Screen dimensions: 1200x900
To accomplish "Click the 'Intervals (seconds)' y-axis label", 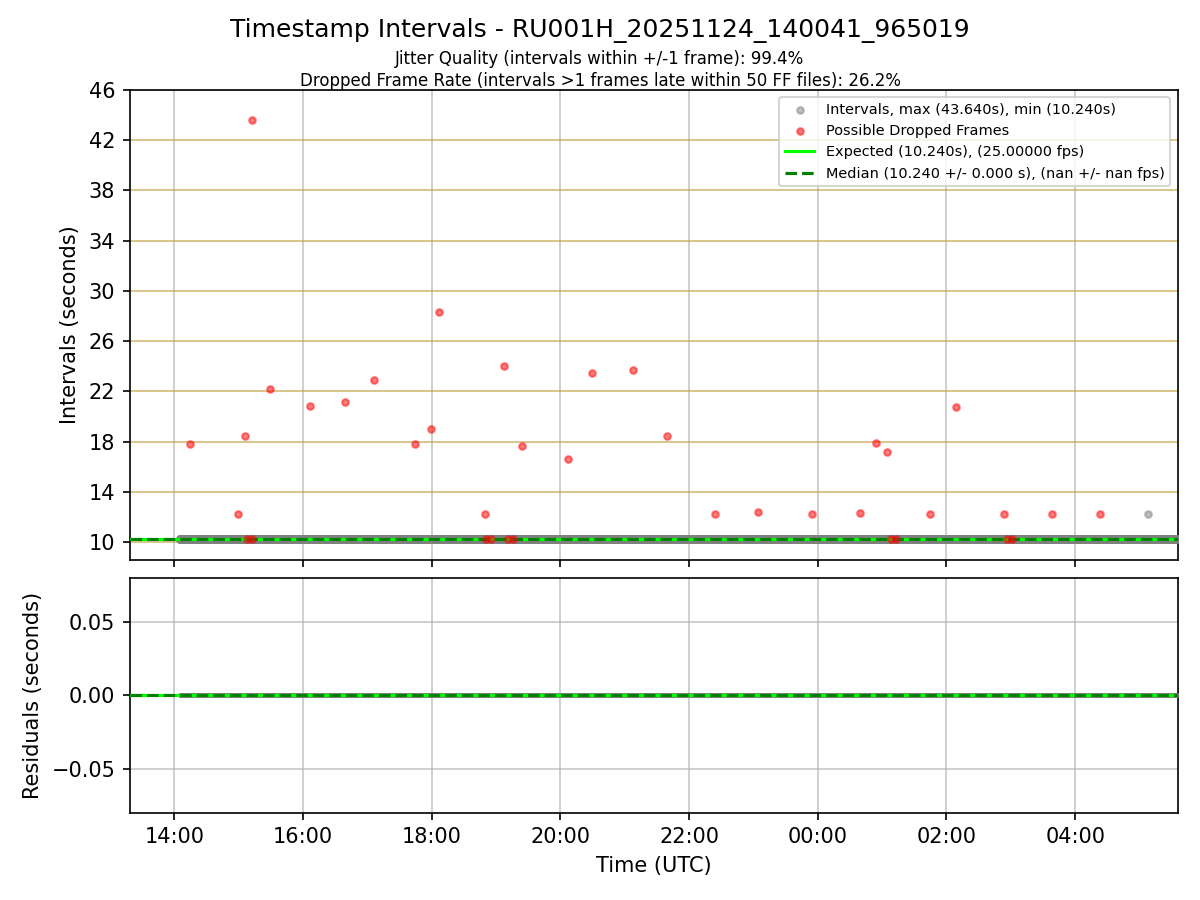I will coord(68,325).
